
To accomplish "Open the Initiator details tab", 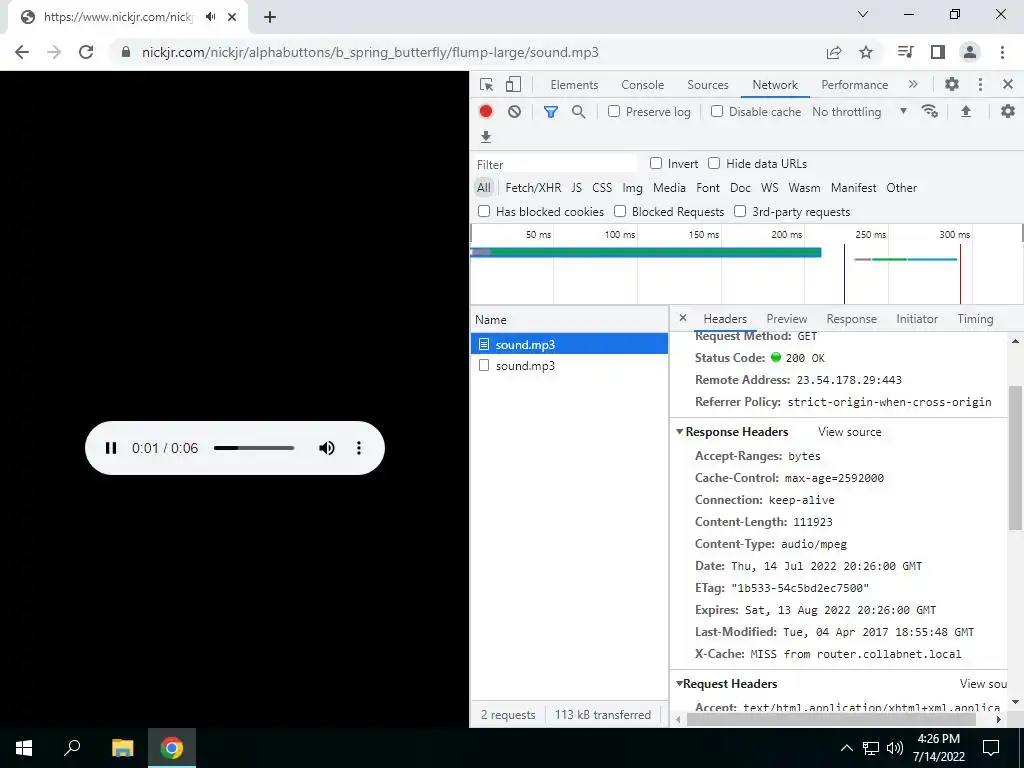I will click(917, 319).
